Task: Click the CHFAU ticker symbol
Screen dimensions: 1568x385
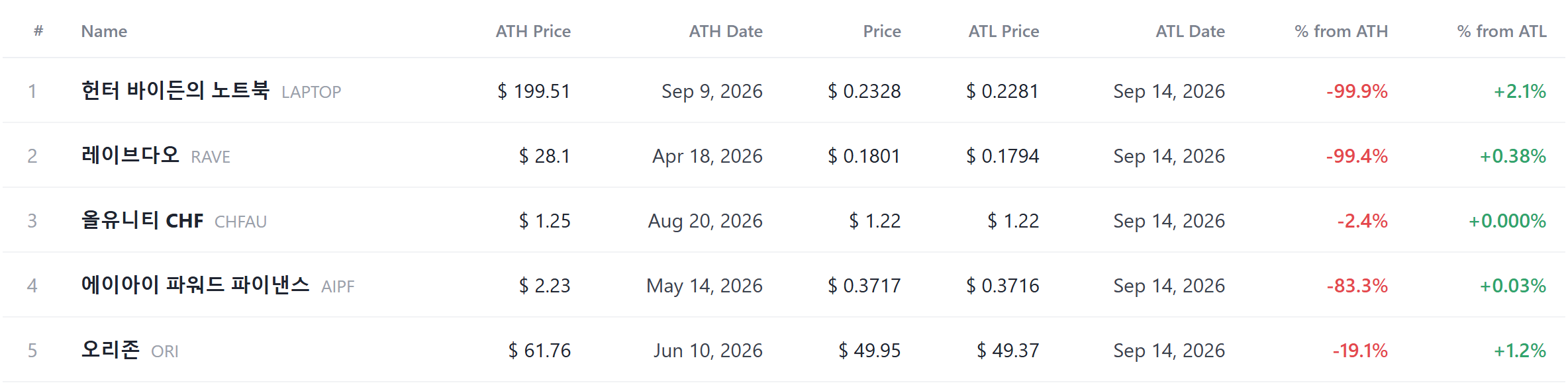Action: click(241, 222)
